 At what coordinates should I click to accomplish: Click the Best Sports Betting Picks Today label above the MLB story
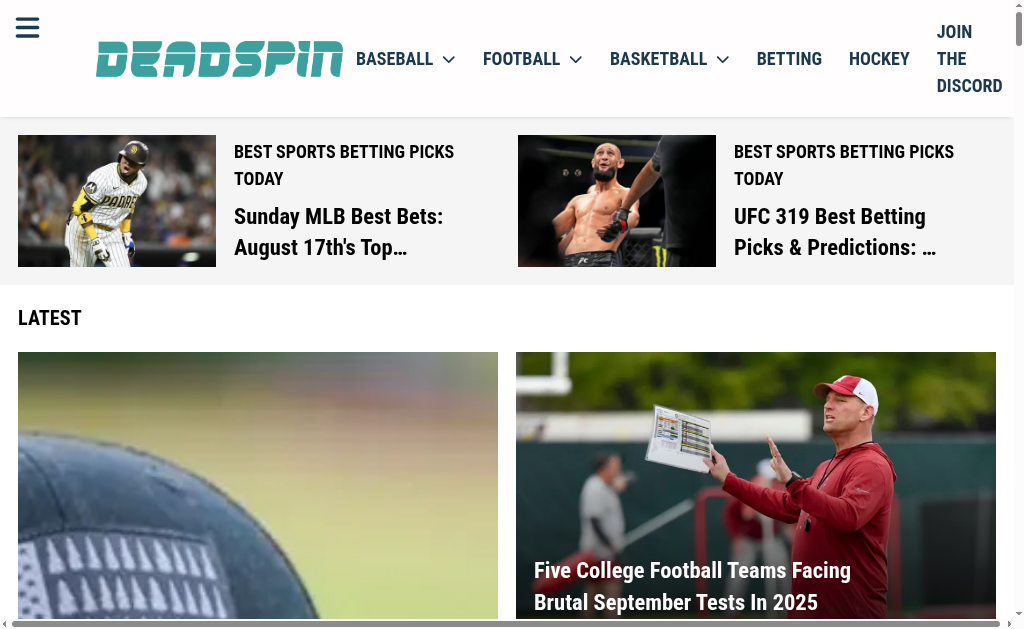(x=344, y=165)
